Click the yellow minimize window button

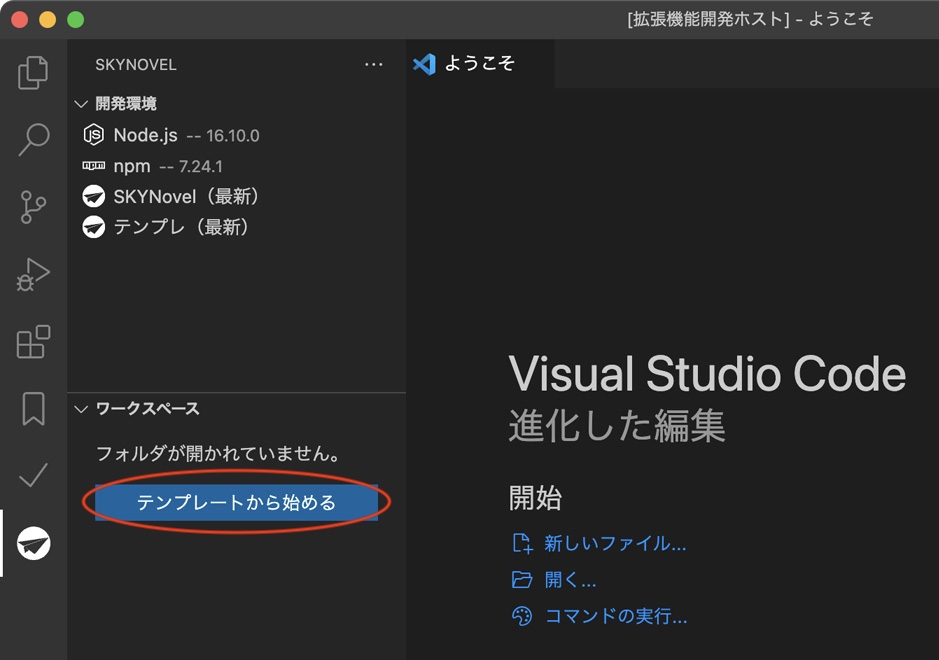[47, 19]
